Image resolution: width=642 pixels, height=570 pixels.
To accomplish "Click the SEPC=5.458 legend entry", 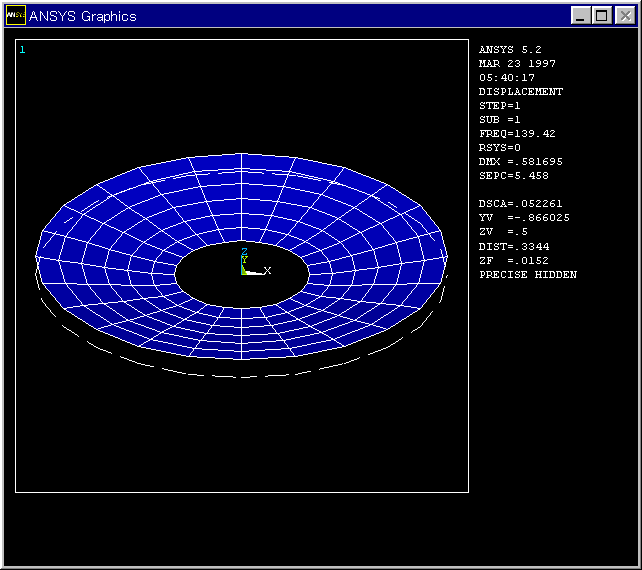I will pyautogui.click(x=514, y=175).
